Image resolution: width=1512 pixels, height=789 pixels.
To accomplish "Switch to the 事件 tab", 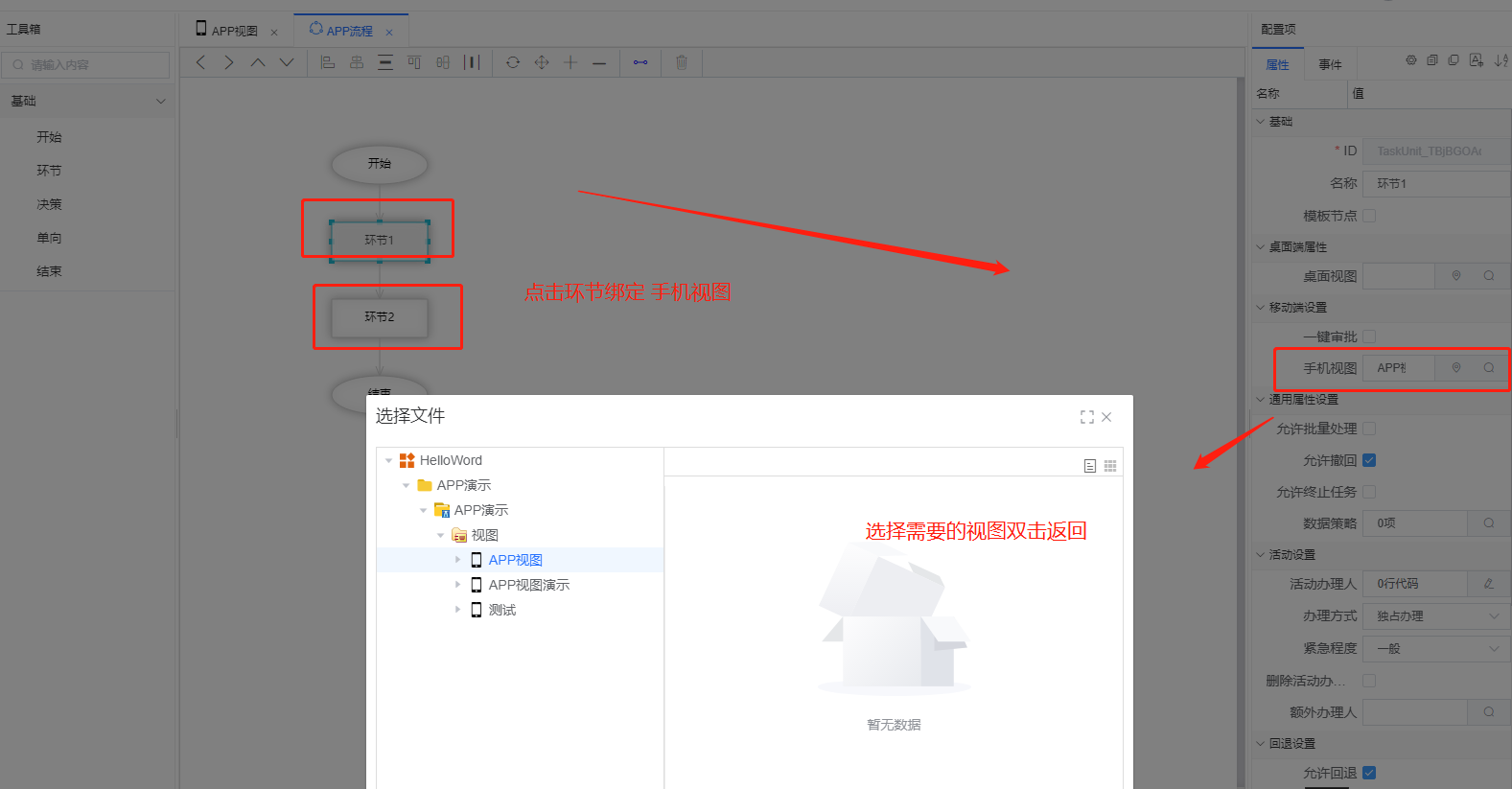I will (1330, 64).
